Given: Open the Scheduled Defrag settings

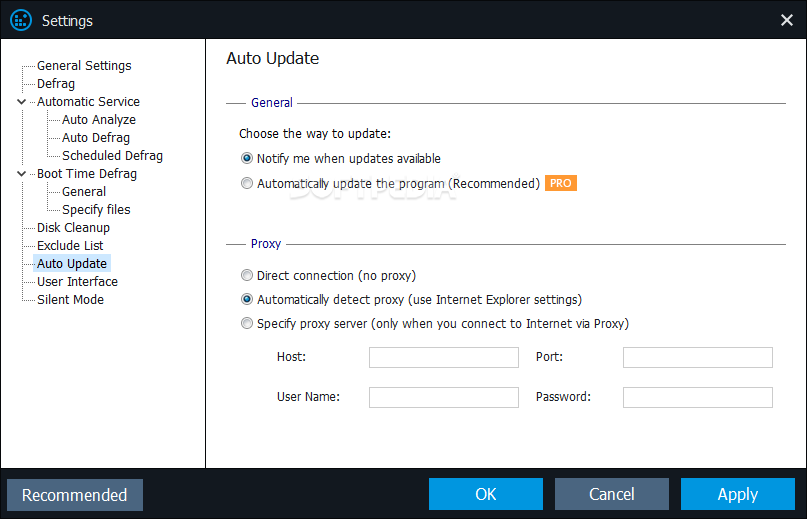Looking at the screenshot, I should tap(112, 155).
